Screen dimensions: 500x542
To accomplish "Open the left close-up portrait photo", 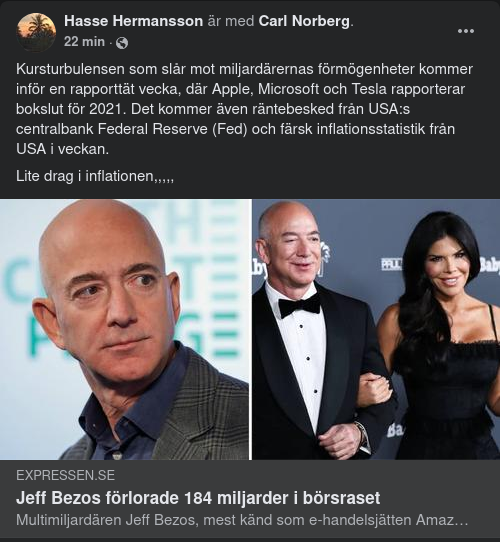I will pos(124,329).
